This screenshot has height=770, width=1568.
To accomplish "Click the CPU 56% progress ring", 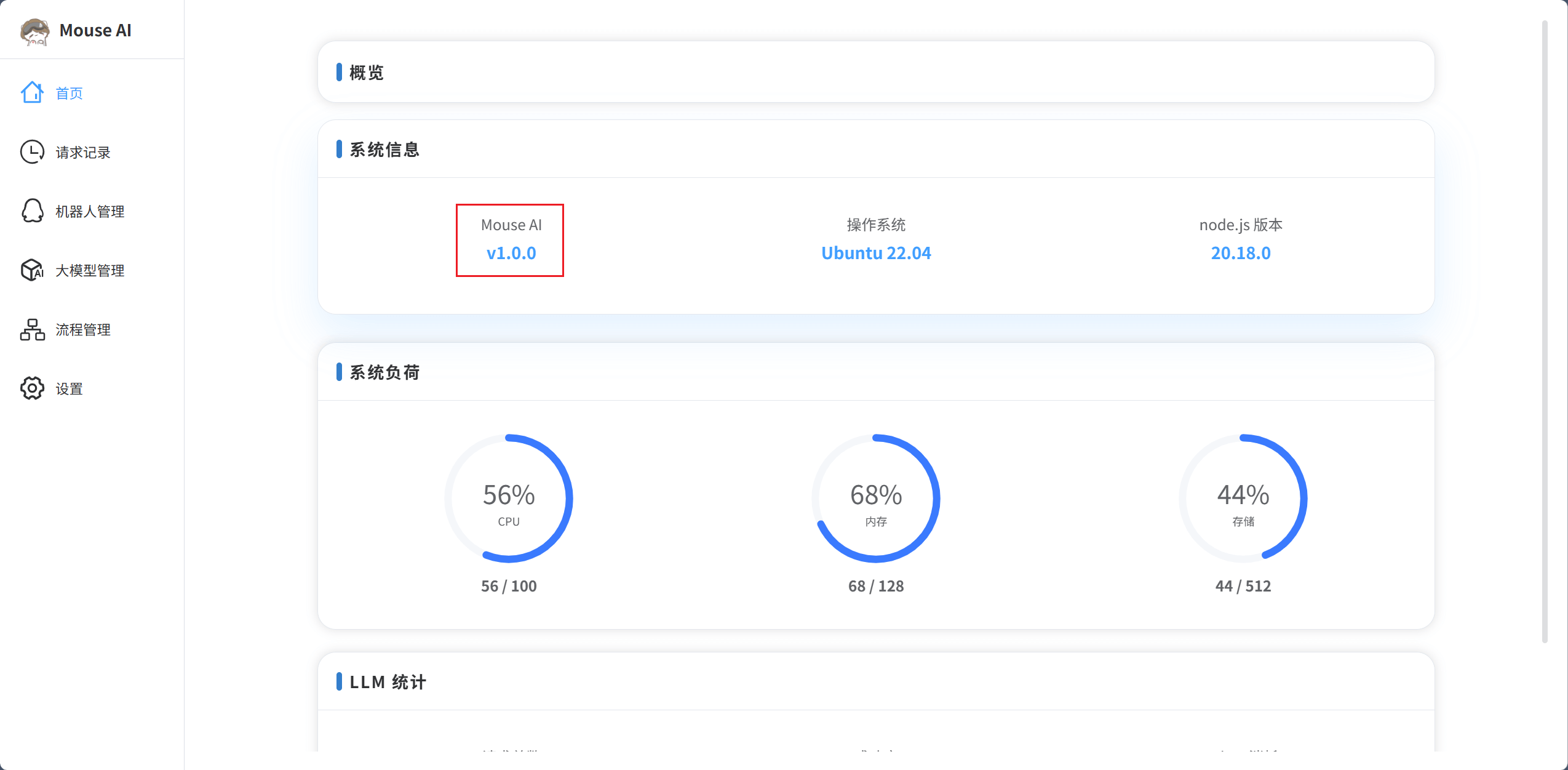I will 509,499.
